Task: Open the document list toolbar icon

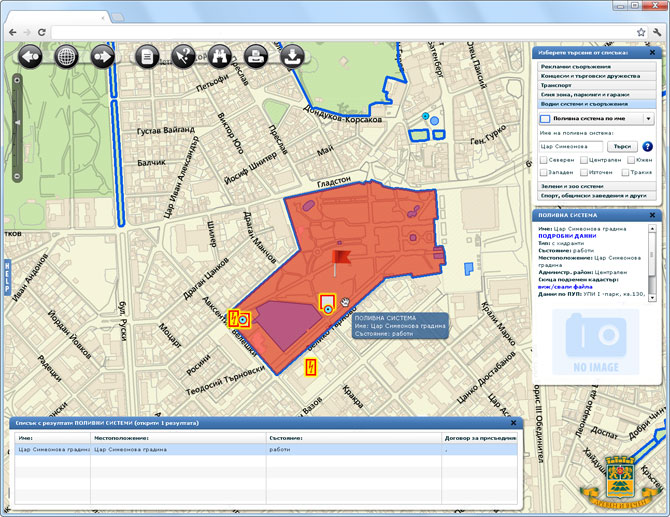Action: pos(147,56)
